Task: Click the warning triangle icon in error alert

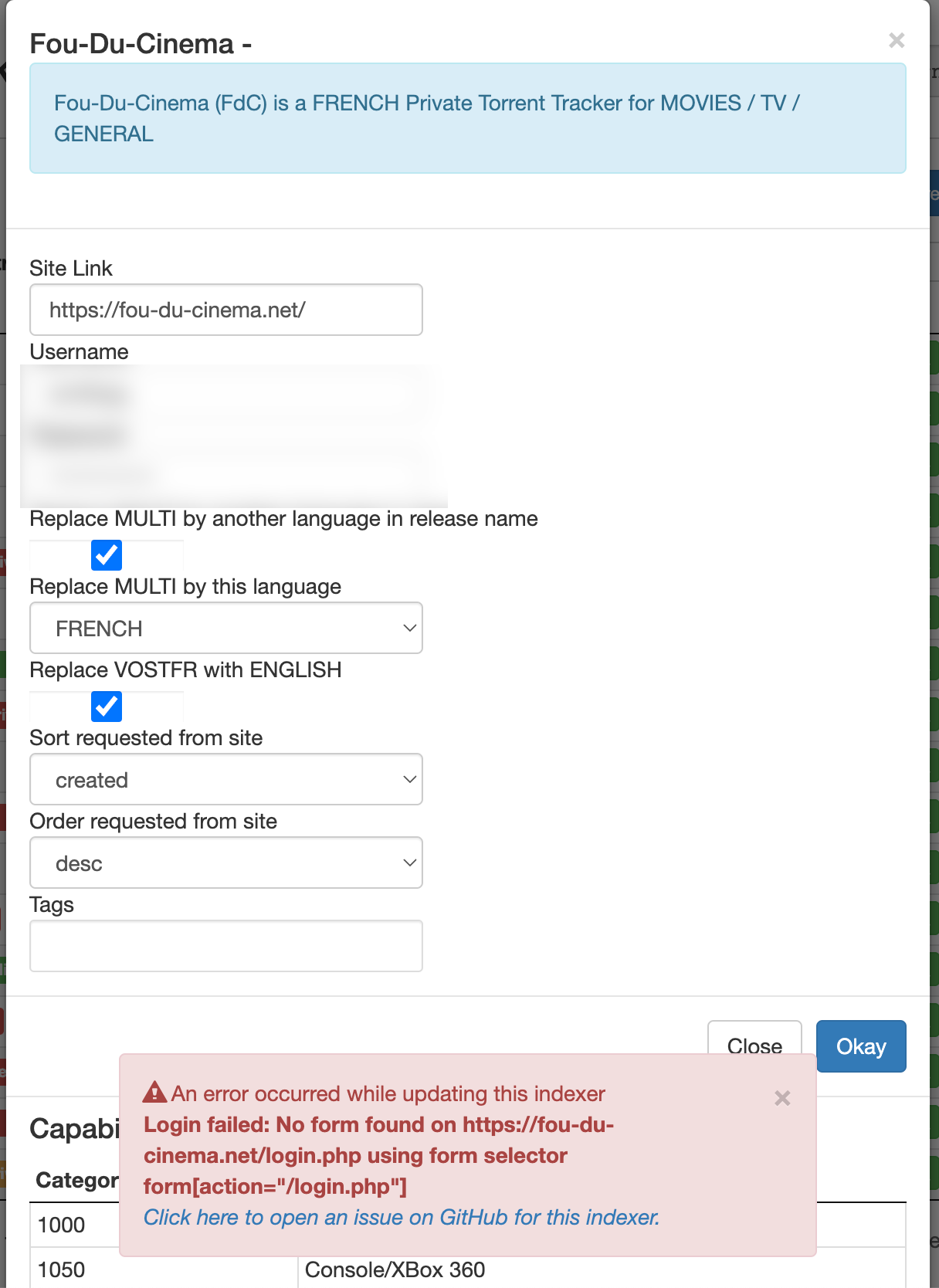Action: pyautogui.click(x=154, y=1093)
